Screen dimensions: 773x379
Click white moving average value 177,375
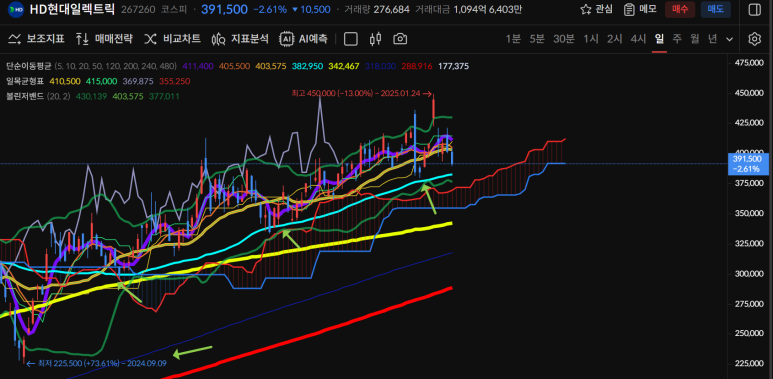pos(453,66)
